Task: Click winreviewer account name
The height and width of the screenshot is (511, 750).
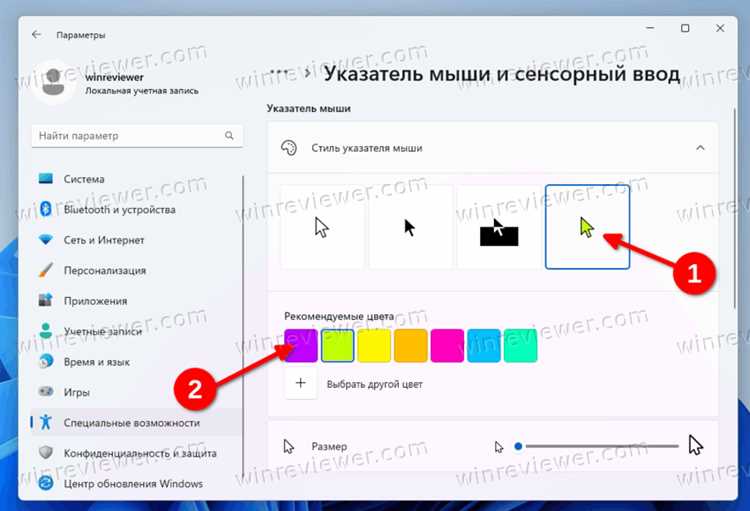Action: point(114,77)
